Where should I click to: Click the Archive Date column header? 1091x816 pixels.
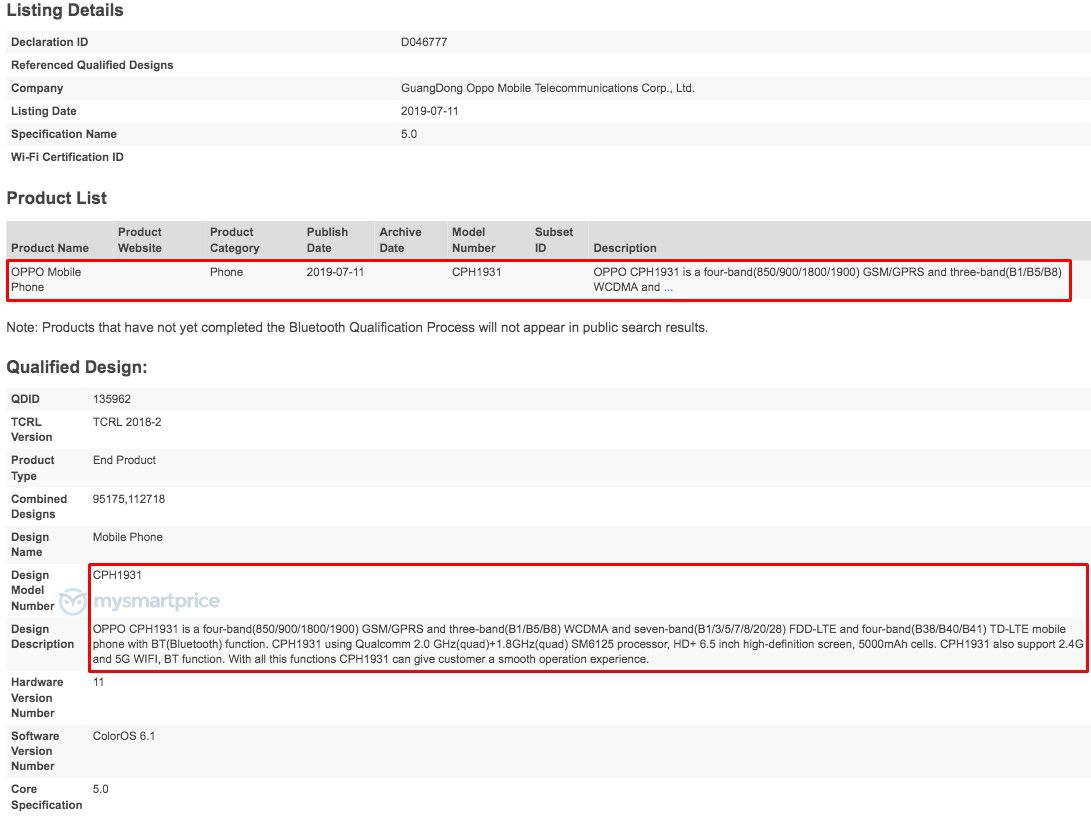[400, 240]
